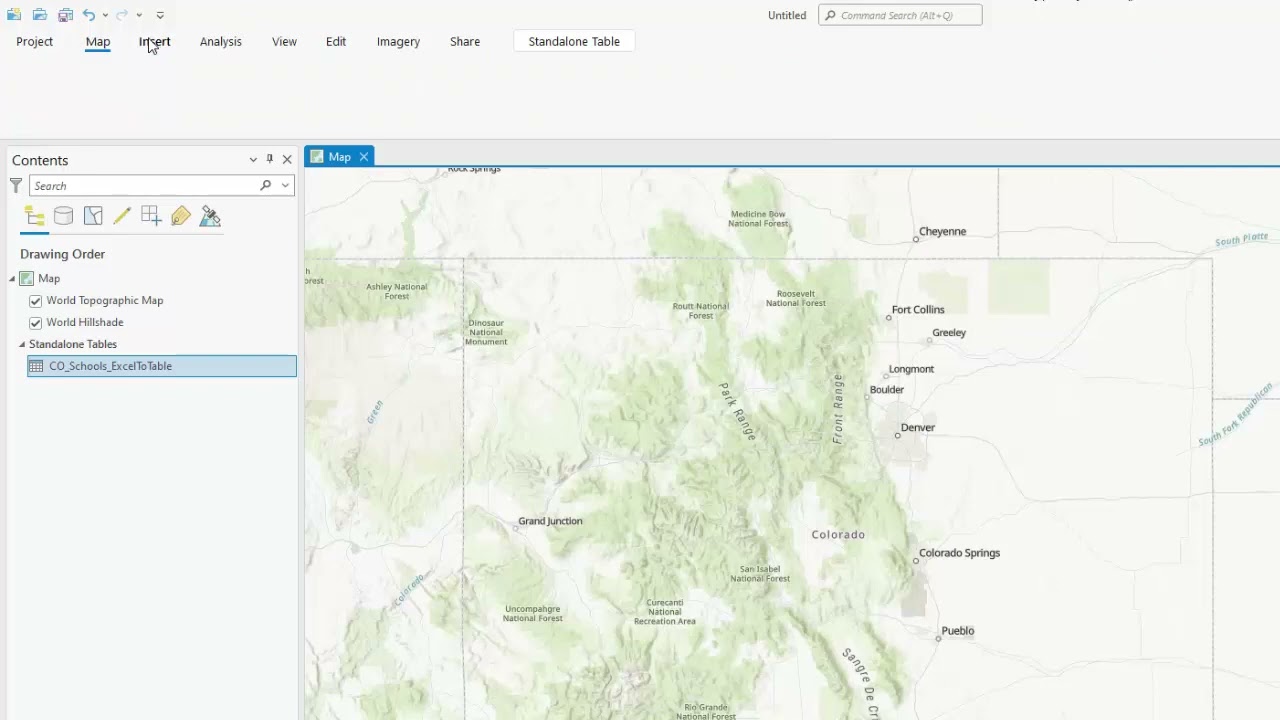Click the Command Search input box

point(900,15)
